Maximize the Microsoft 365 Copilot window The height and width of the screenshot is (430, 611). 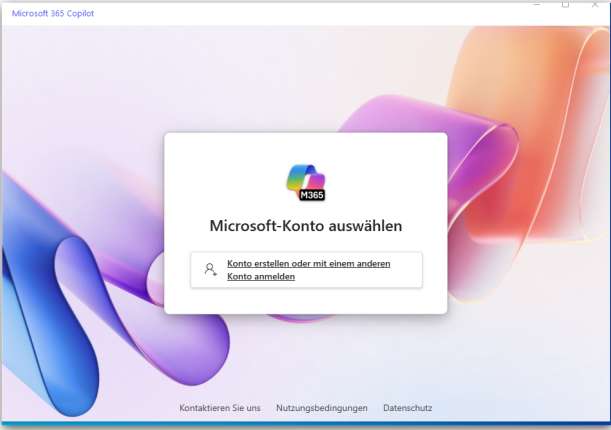pos(565,4)
